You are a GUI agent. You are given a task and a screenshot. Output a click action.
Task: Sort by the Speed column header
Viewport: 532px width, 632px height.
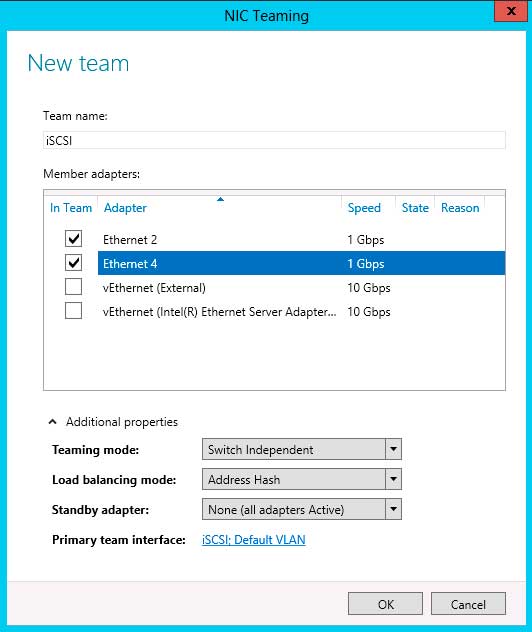coord(364,208)
